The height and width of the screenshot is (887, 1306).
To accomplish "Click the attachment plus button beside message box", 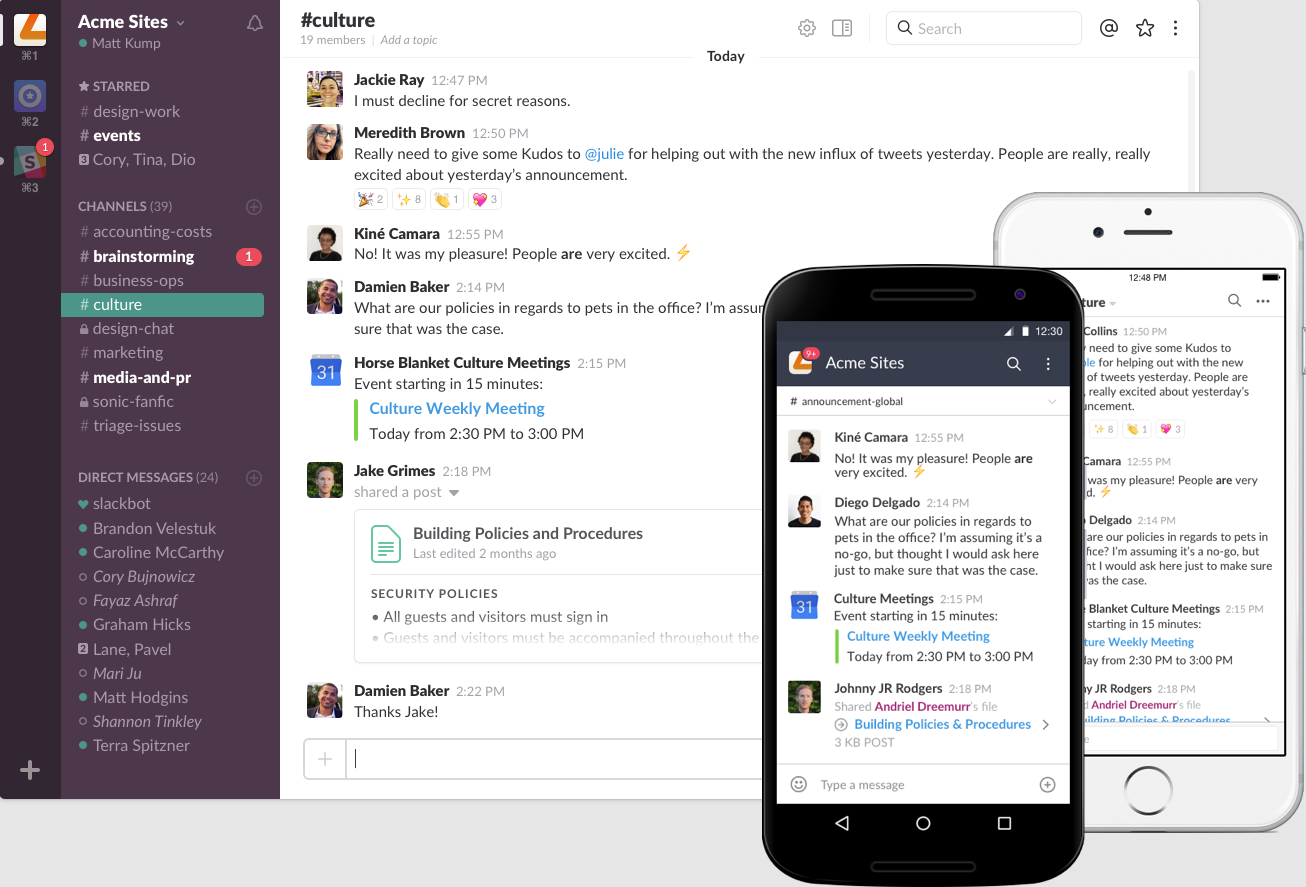I will pos(325,759).
